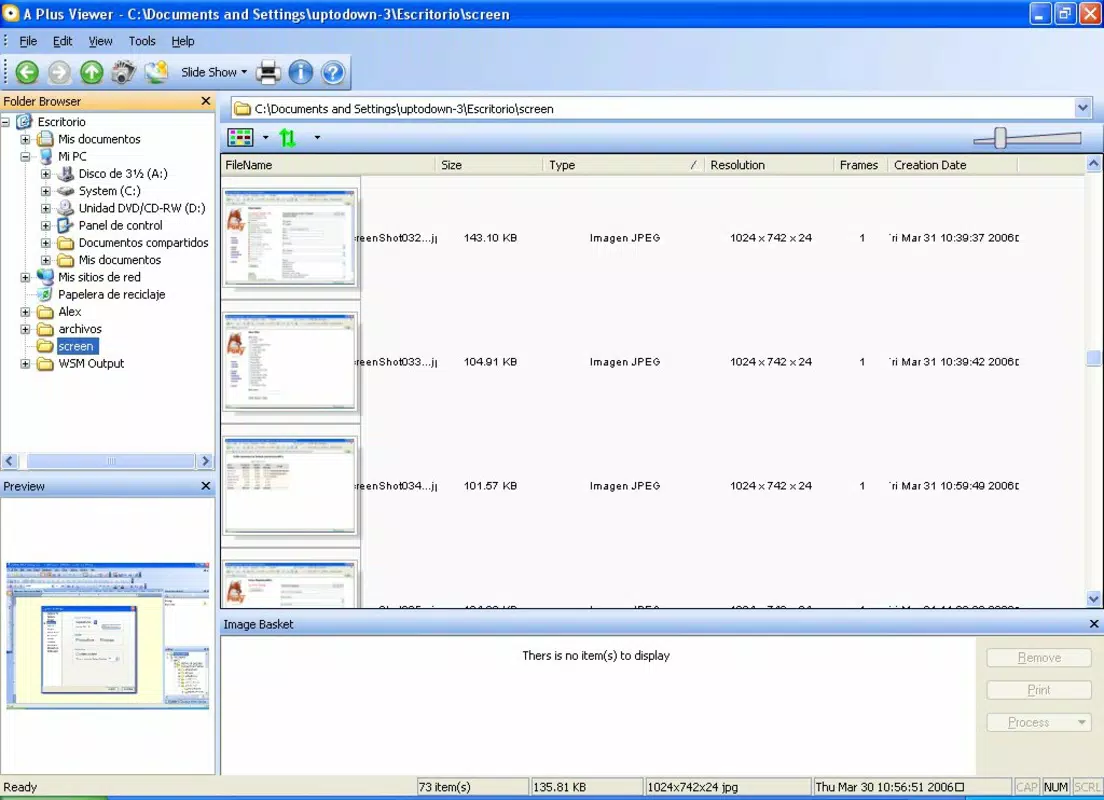Collapse the Mi PC tree node
Viewport: 1104px width, 800px height.
pyautogui.click(x=25, y=156)
